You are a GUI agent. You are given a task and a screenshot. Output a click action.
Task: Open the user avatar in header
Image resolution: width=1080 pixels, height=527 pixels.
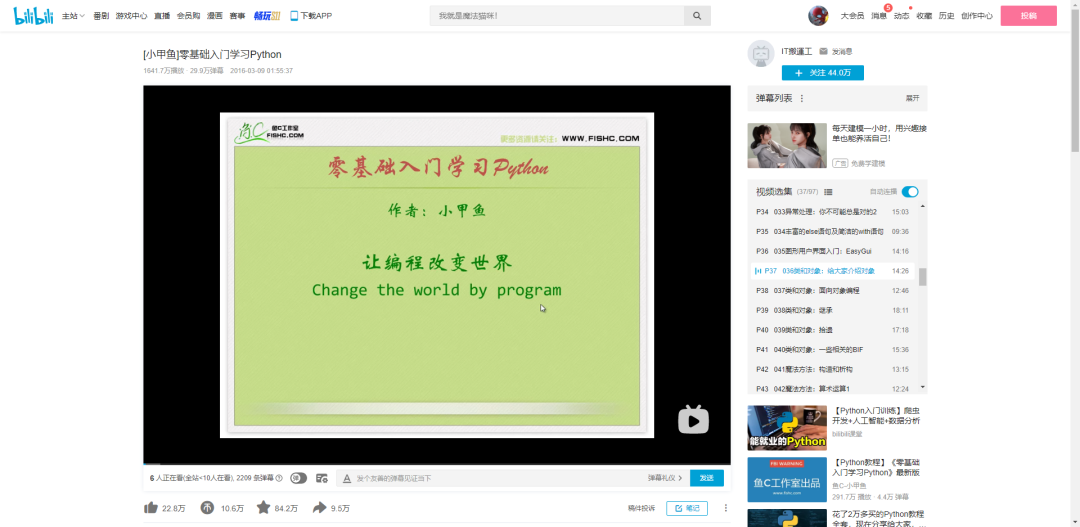(x=818, y=15)
